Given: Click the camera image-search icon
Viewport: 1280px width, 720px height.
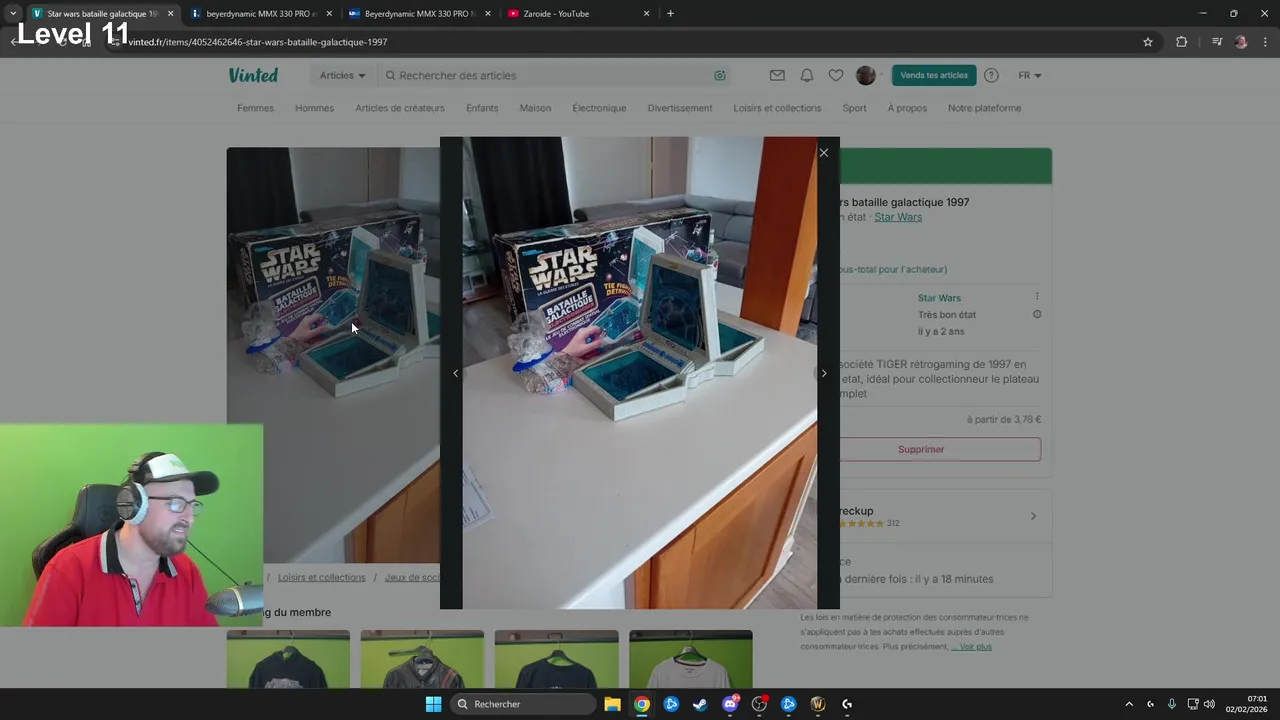Looking at the screenshot, I should pos(720,75).
